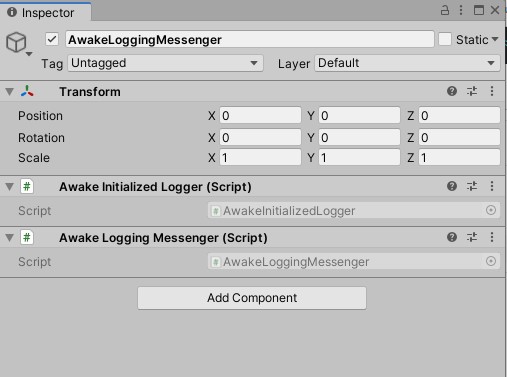Click the GameObject cube icon

pos(16,42)
